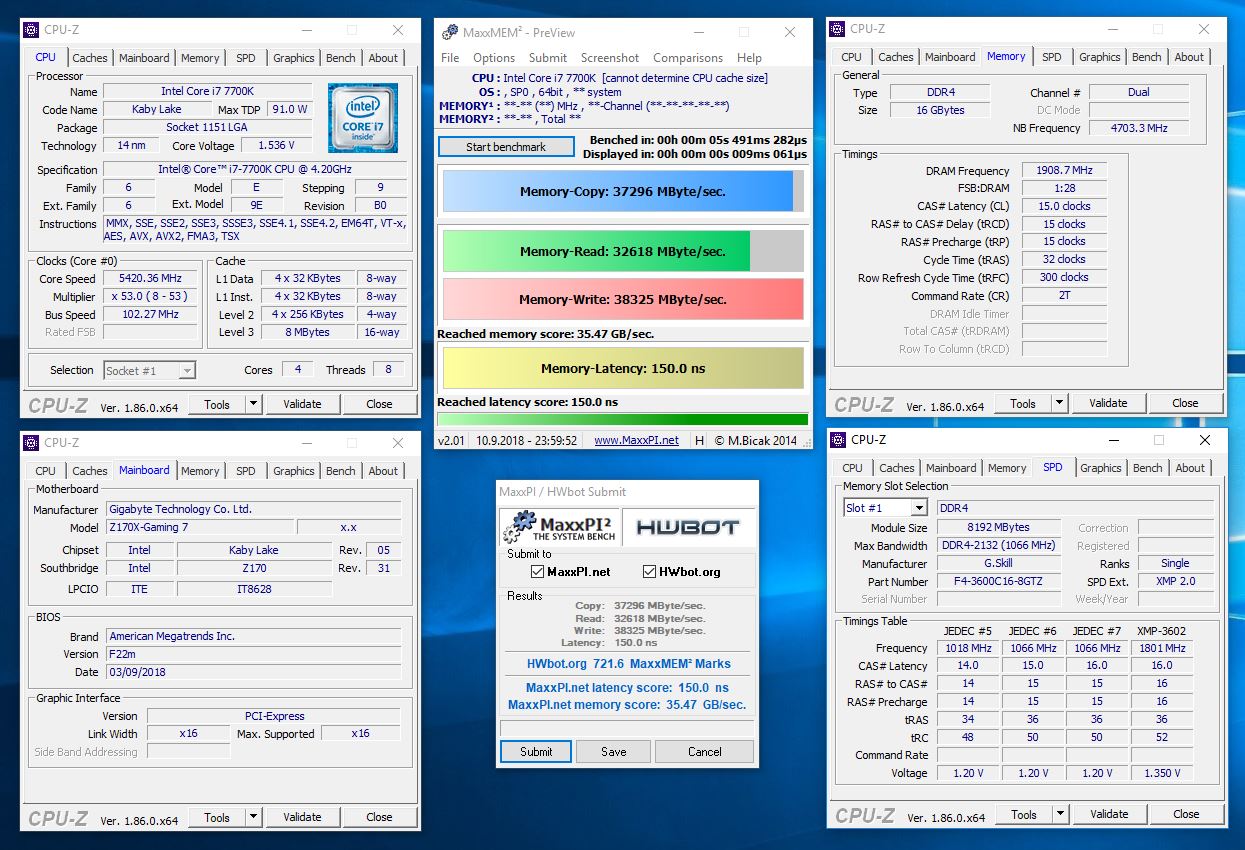This screenshot has height=850, width=1245.
Task: Click the Z170X-Gaming 7 model field
Action: 200,527
